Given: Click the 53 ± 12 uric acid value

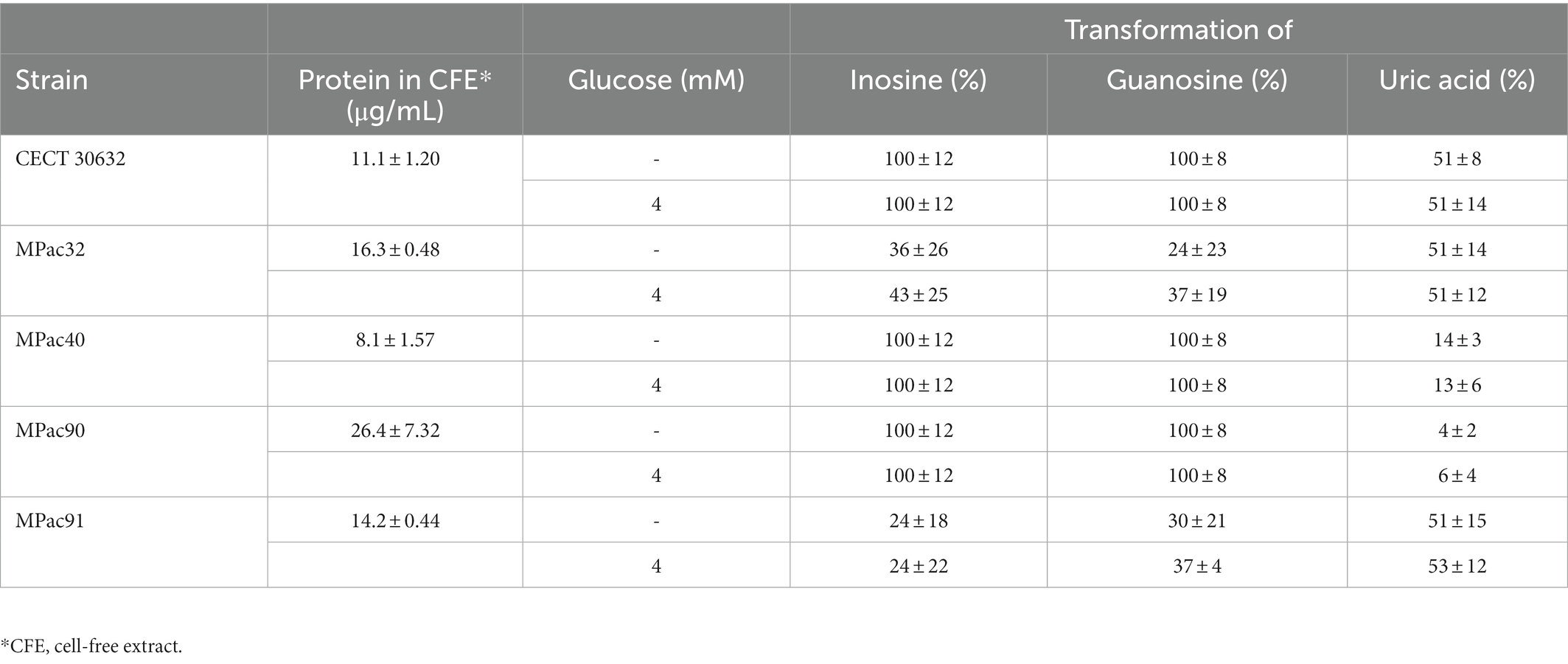Looking at the screenshot, I should (x=1457, y=566).
